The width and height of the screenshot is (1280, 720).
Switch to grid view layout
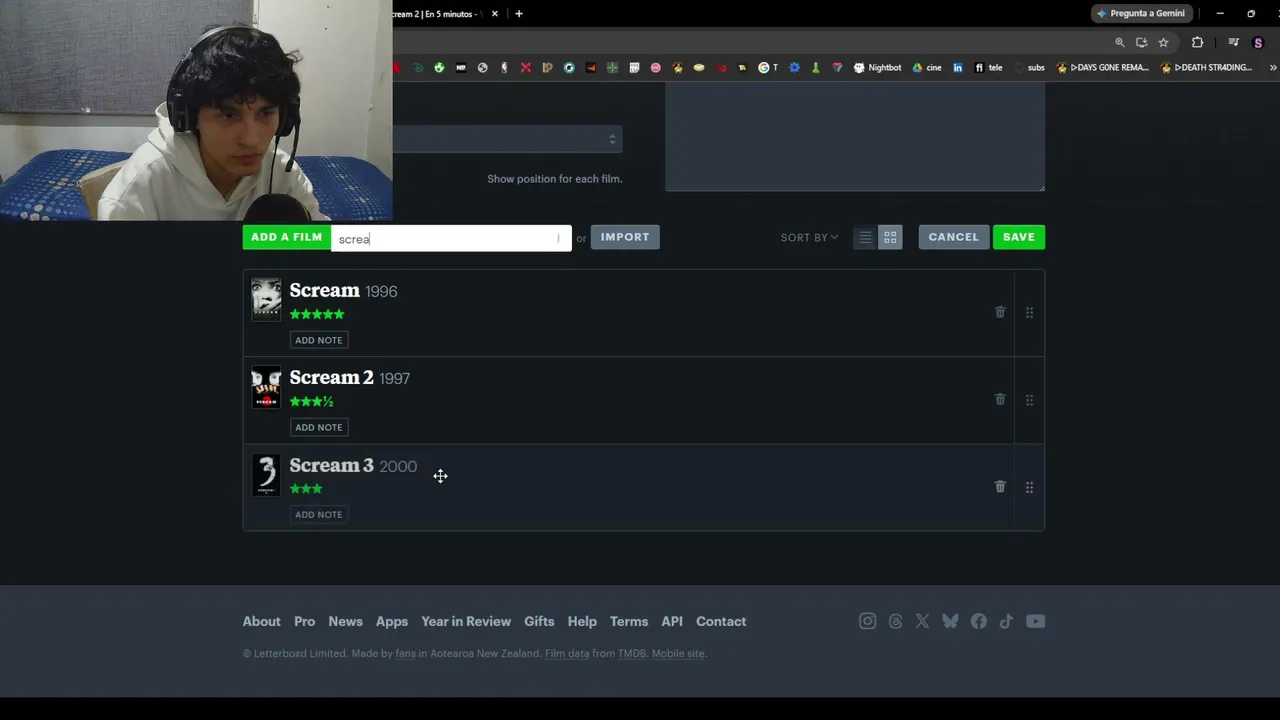pyautogui.click(x=890, y=237)
